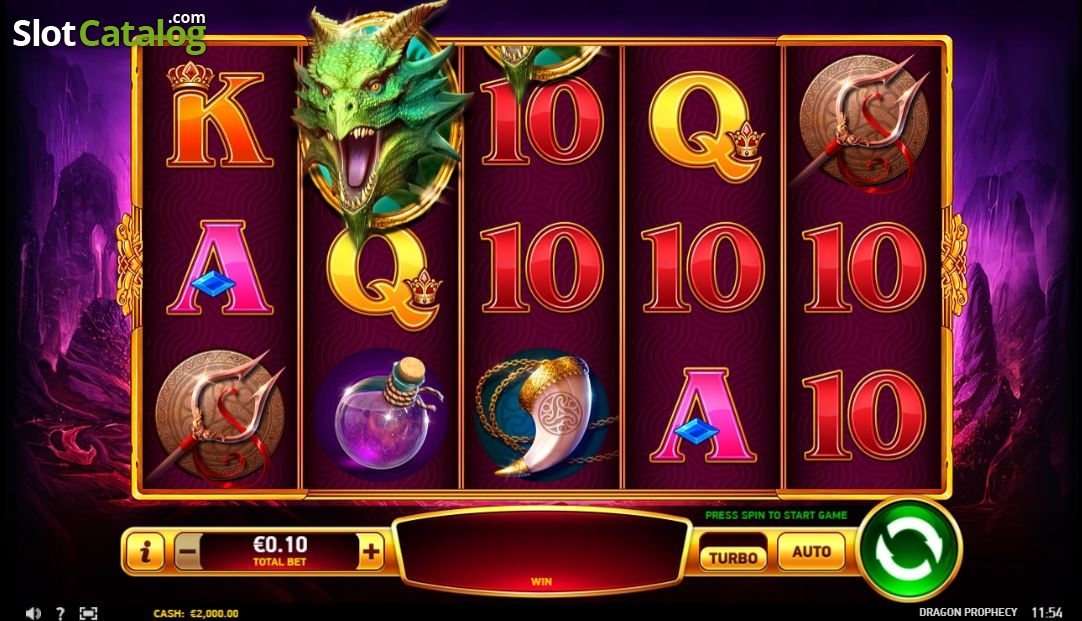Increase total bet with plus button
This screenshot has width=1082, height=621.
[x=371, y=551]
